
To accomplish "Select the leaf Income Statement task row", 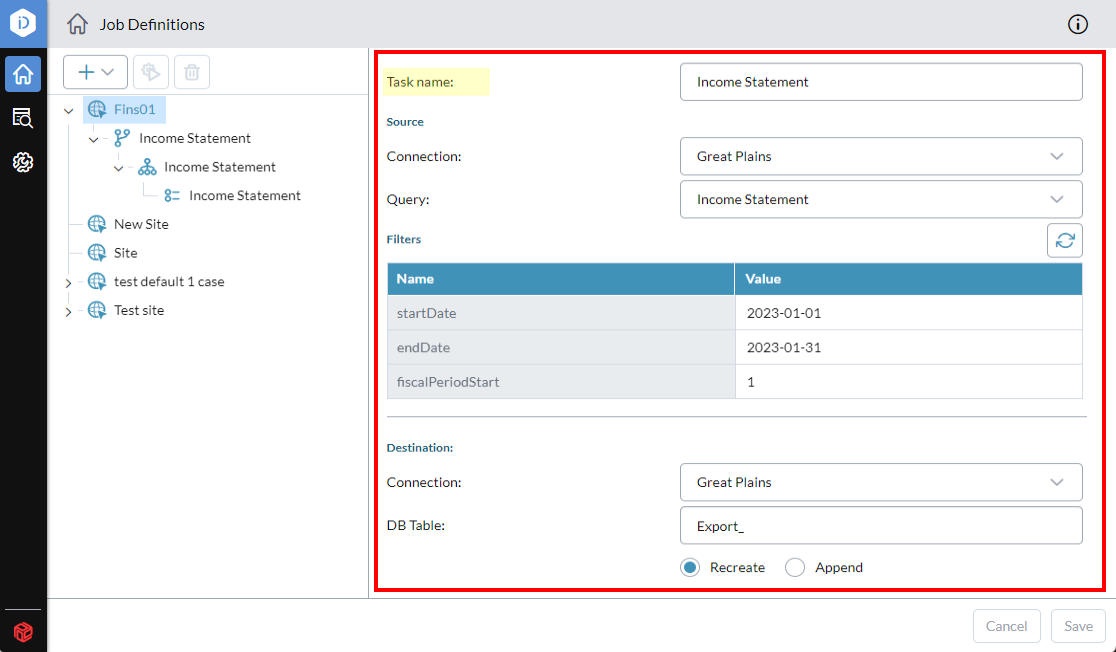I will pos(245,195).
